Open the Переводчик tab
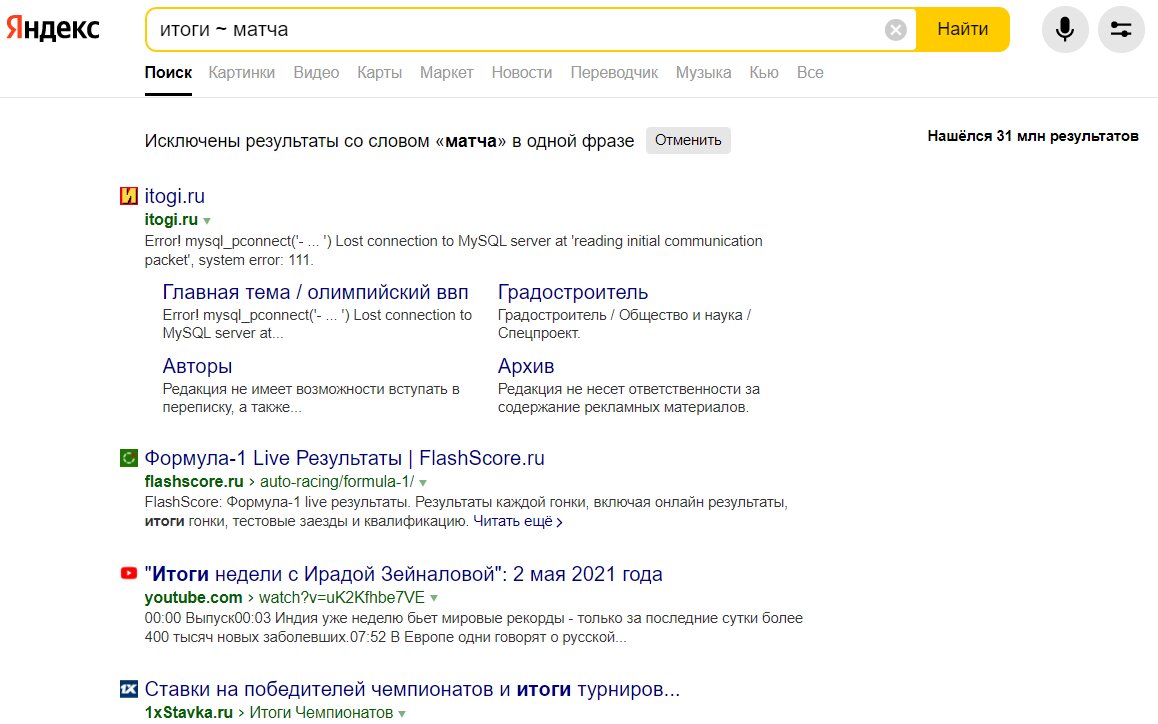The image size is (1158, 724). click(x=614, y=72)
